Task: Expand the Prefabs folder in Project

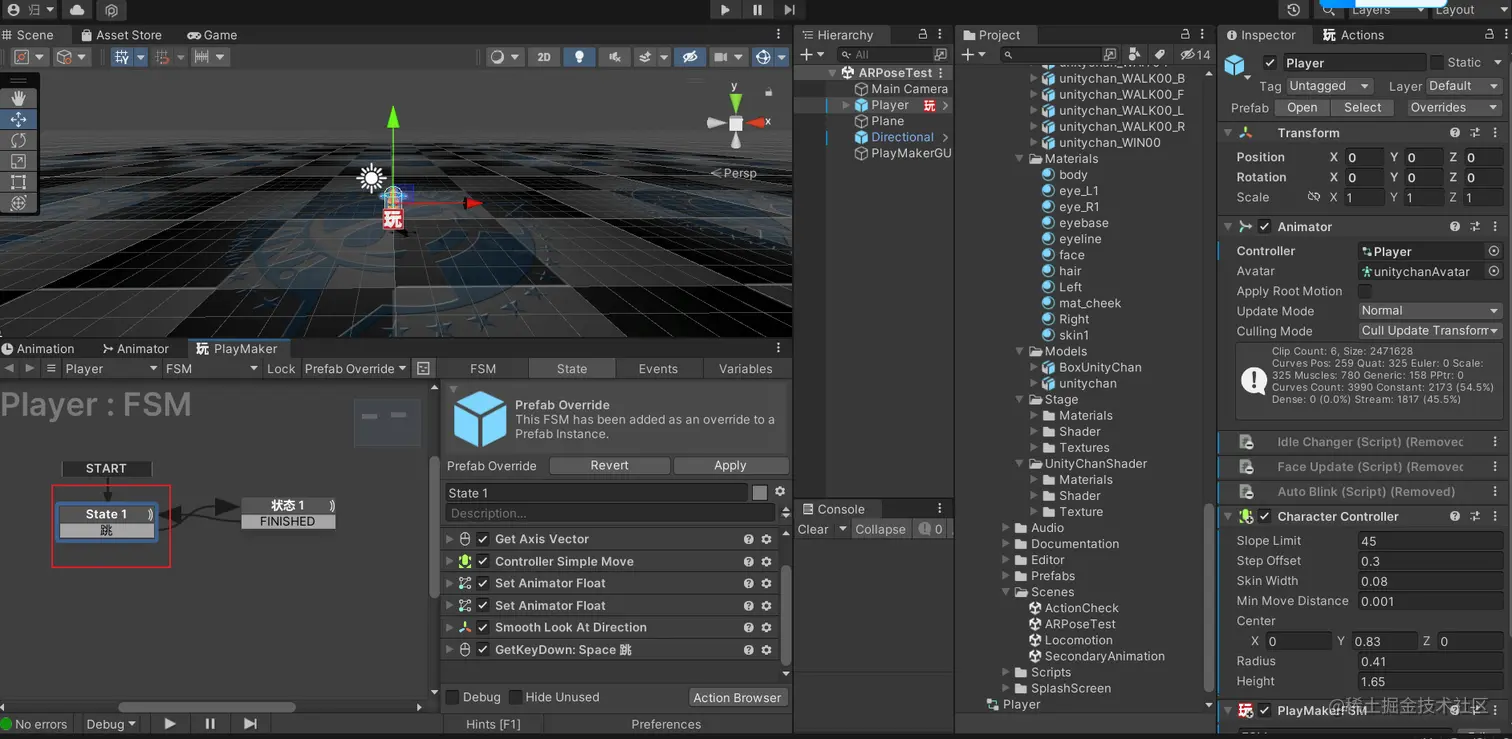Action: 1007,576
